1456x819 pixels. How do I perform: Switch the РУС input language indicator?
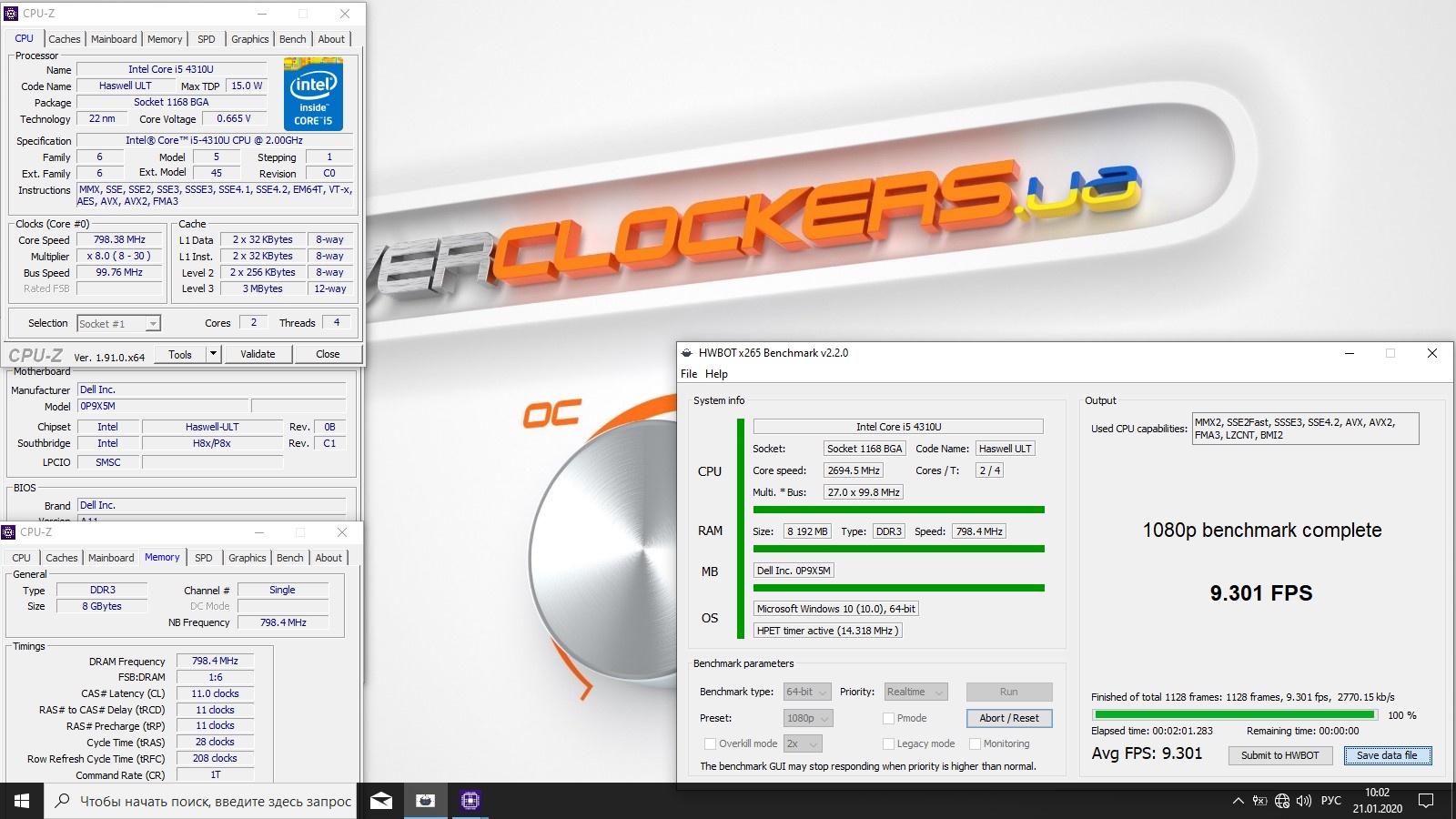click(1331, 801)
